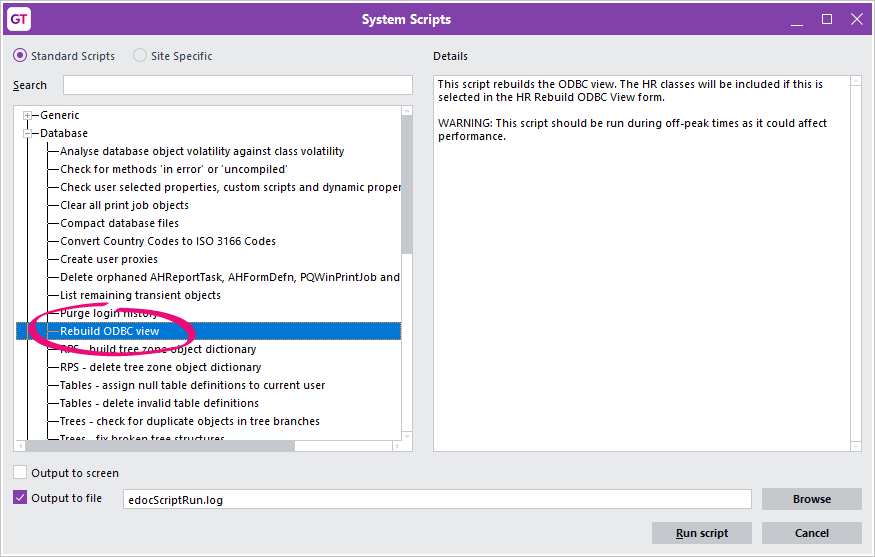Pick Convert Country Codes to ISO 3166

coord(168,241)
